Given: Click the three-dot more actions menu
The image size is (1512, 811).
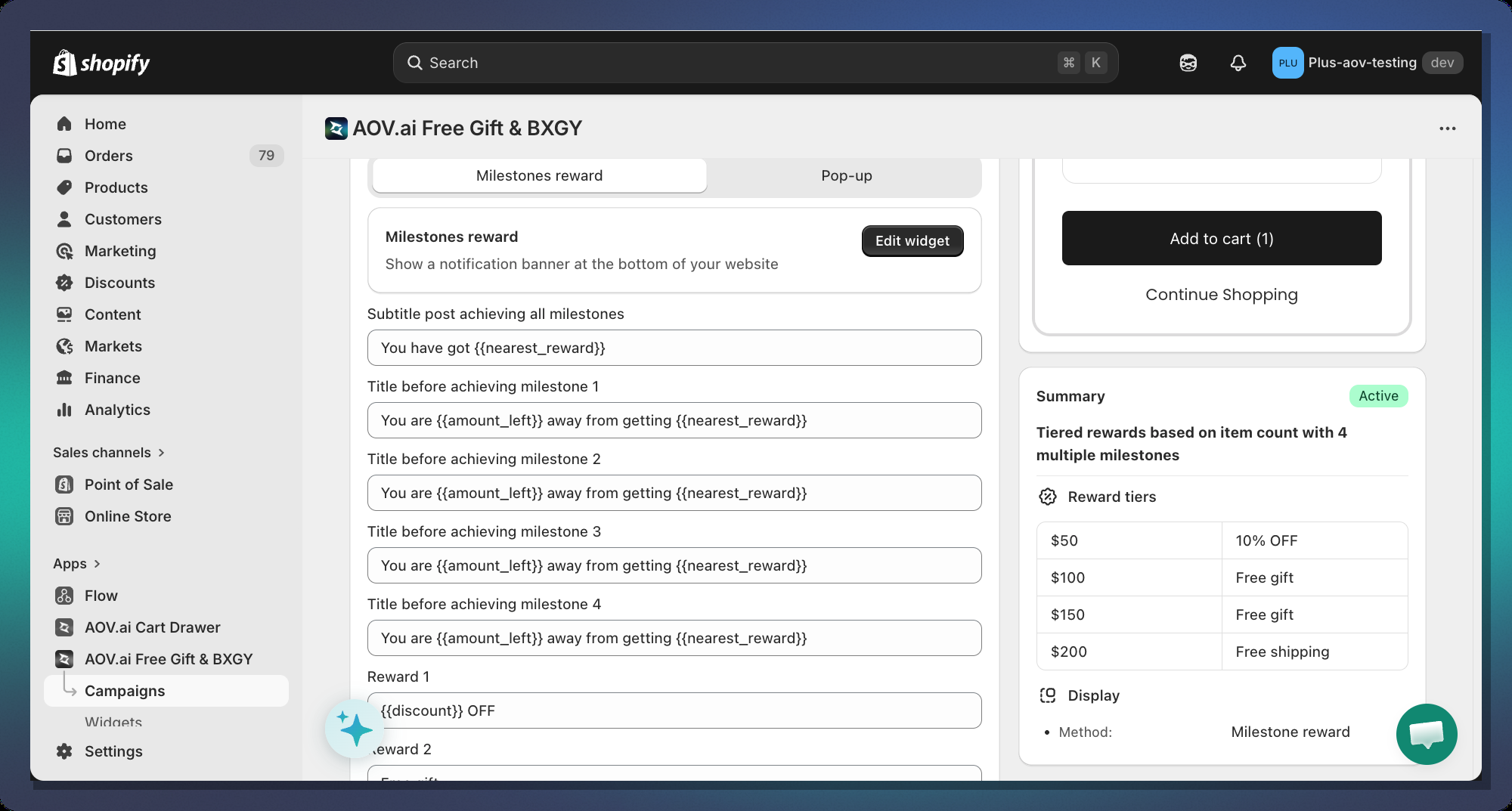Looking at the screenshot, I should click(1447, 128).
